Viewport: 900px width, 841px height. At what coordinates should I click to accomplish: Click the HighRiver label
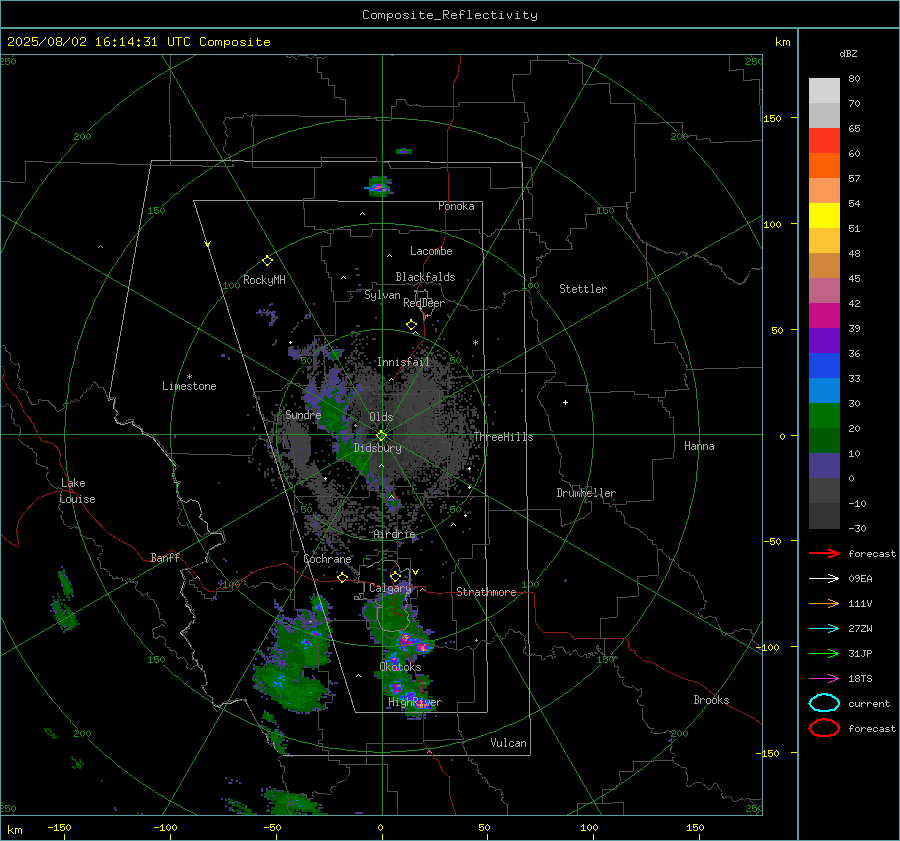(x=415, y=702)
